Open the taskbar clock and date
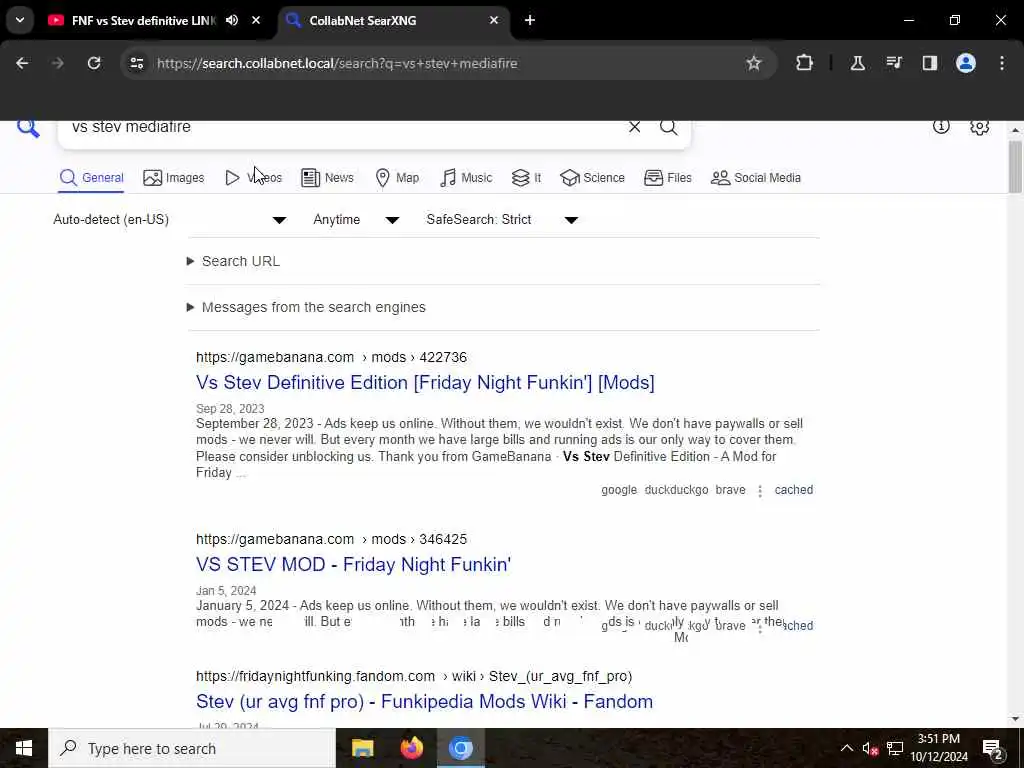The image size is (1024, 768). pos(939,748)
